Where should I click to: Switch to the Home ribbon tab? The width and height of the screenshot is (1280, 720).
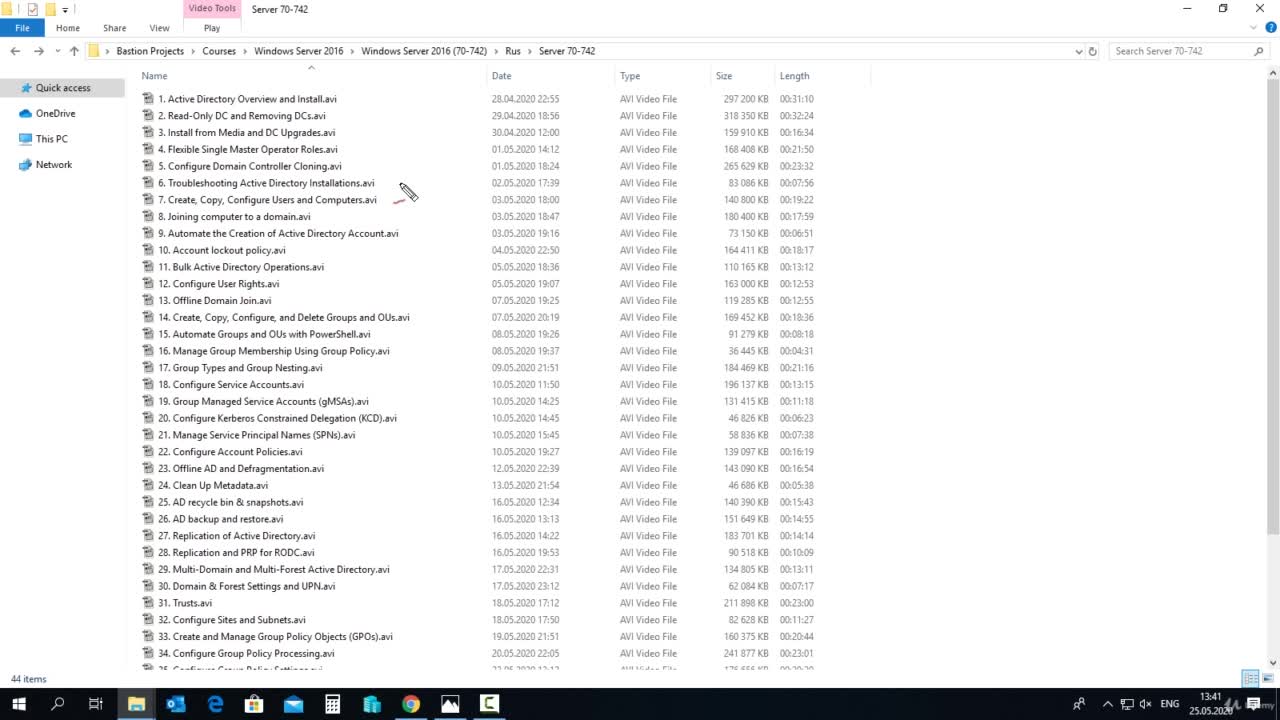point(68,28)
